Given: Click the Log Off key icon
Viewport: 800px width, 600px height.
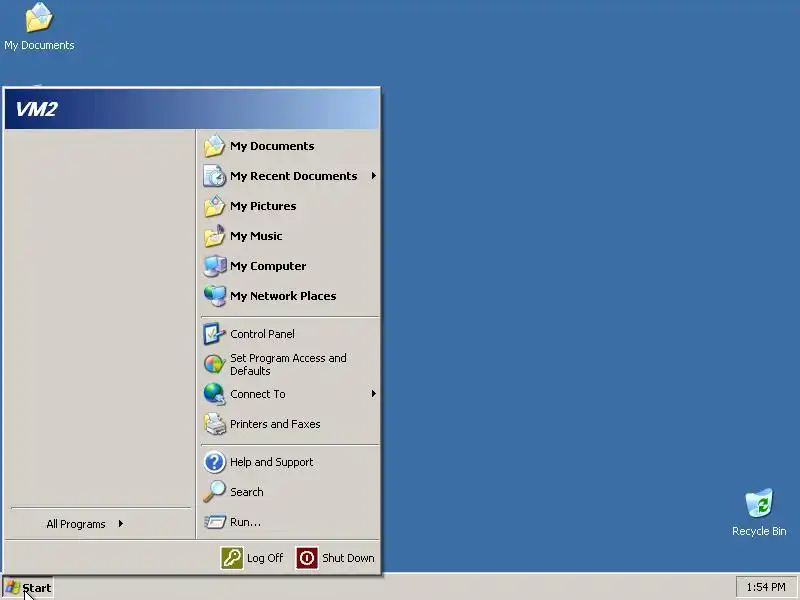Looking at the screenshot, I should 232,558.
